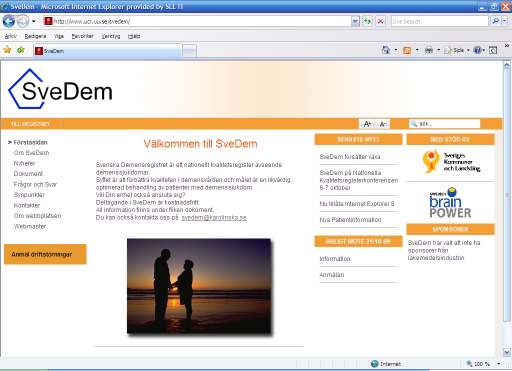
Task: Open Nyheter sidebar link
Action: pos(24,163)
